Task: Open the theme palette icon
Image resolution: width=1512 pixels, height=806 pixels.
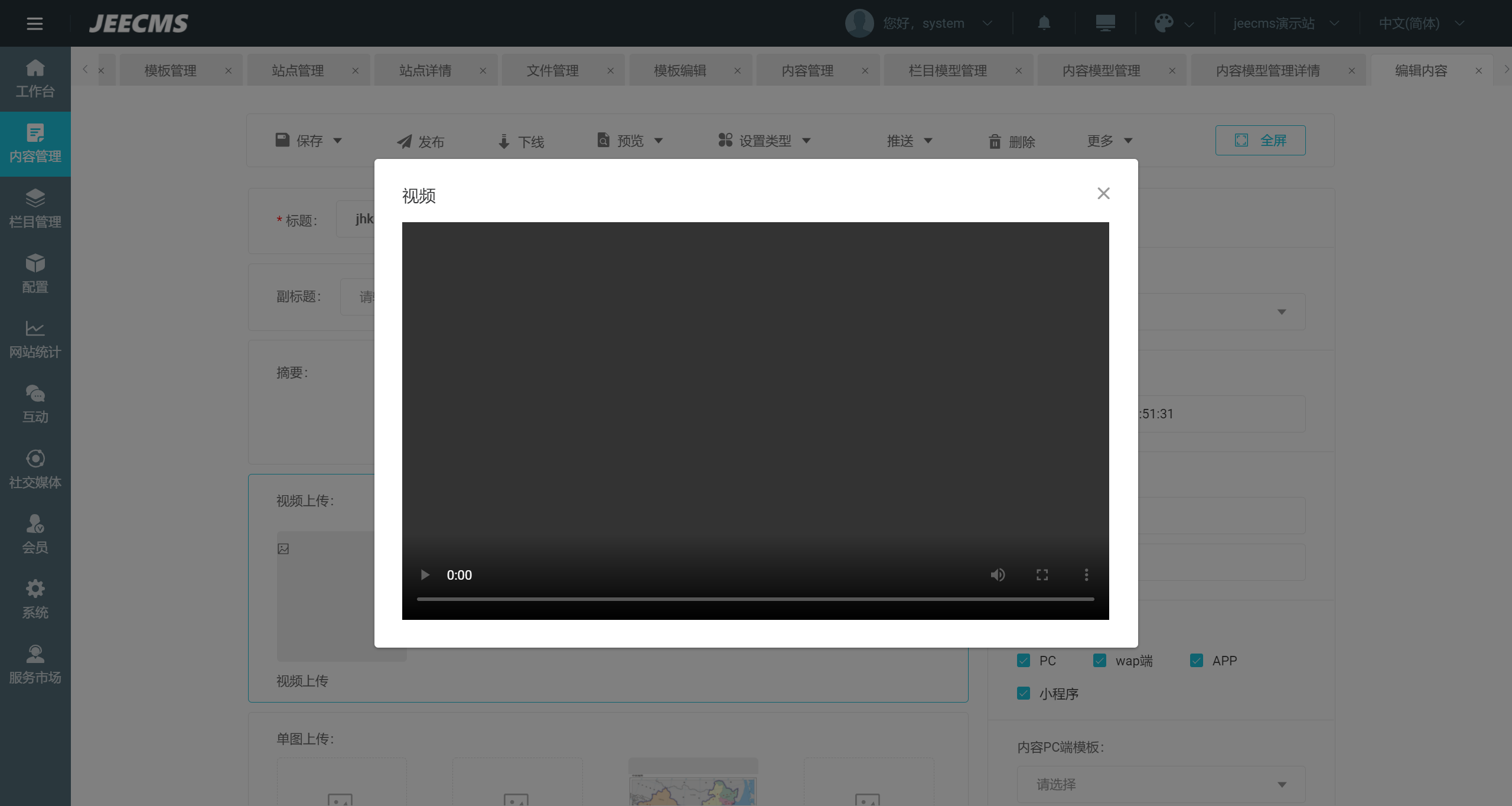Action: pos(1164,24)
